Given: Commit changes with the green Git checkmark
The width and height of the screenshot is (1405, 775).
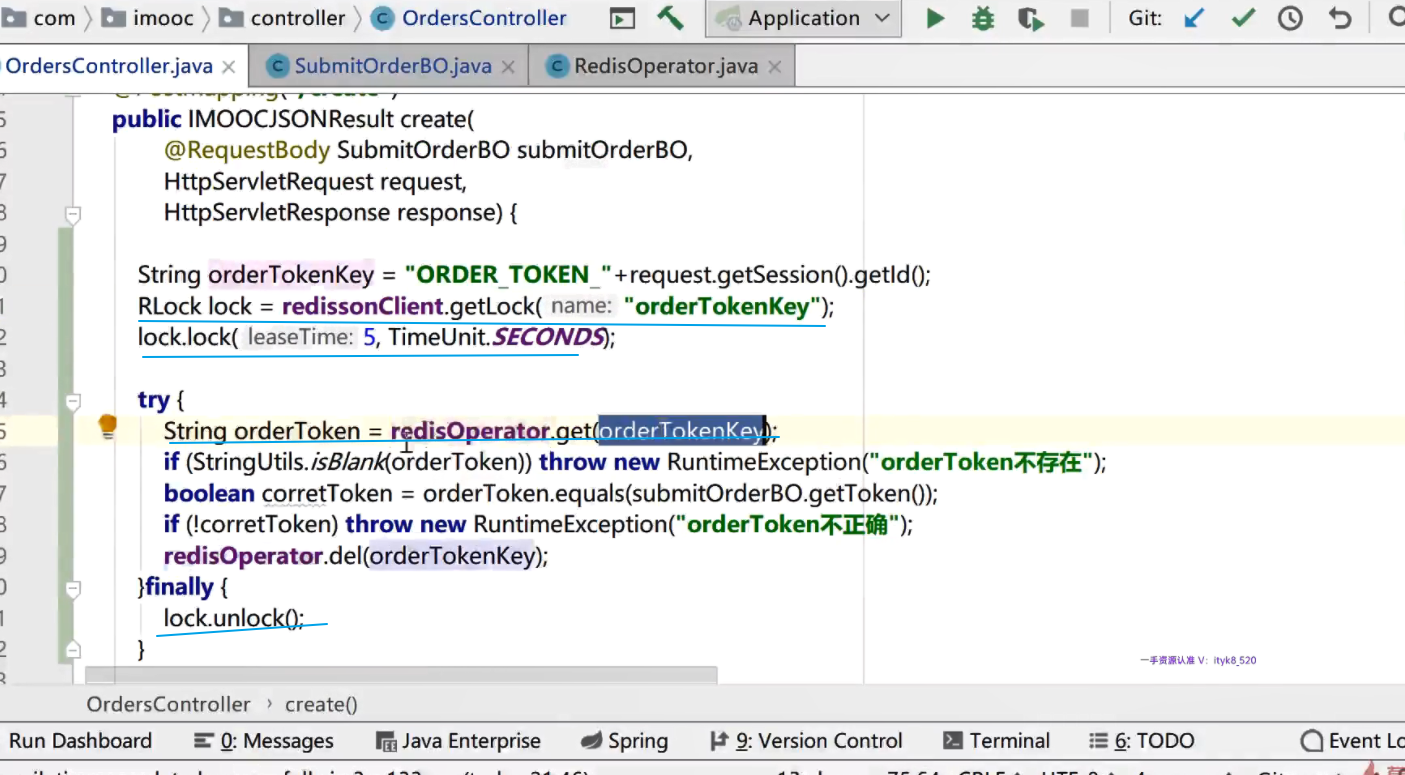Looking at the screenshot, I should (x=1243, y=18).
